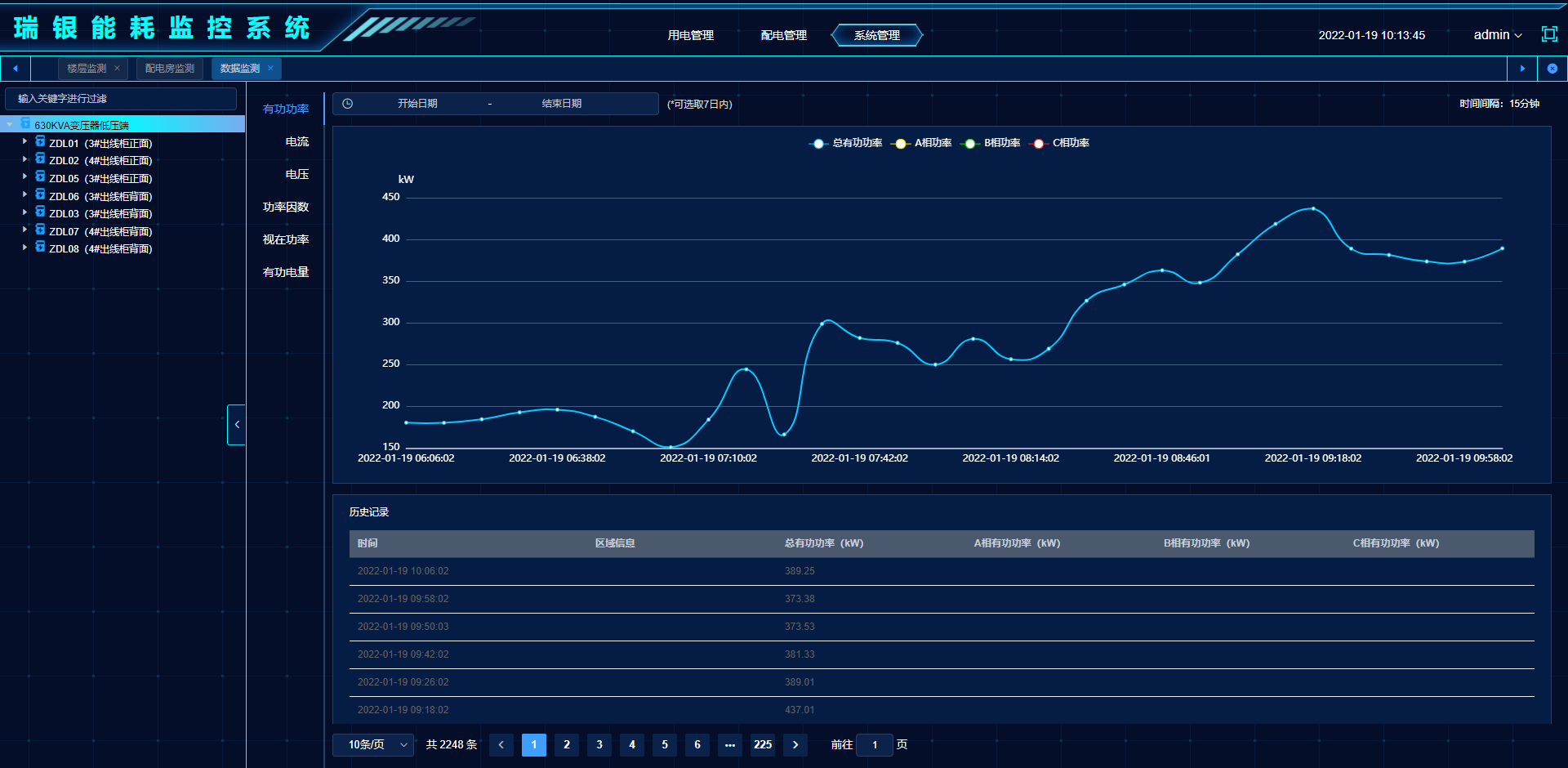Open the 10条/页 page size dropdown
The image size is (1568, 768).
(x=373, y=744)
